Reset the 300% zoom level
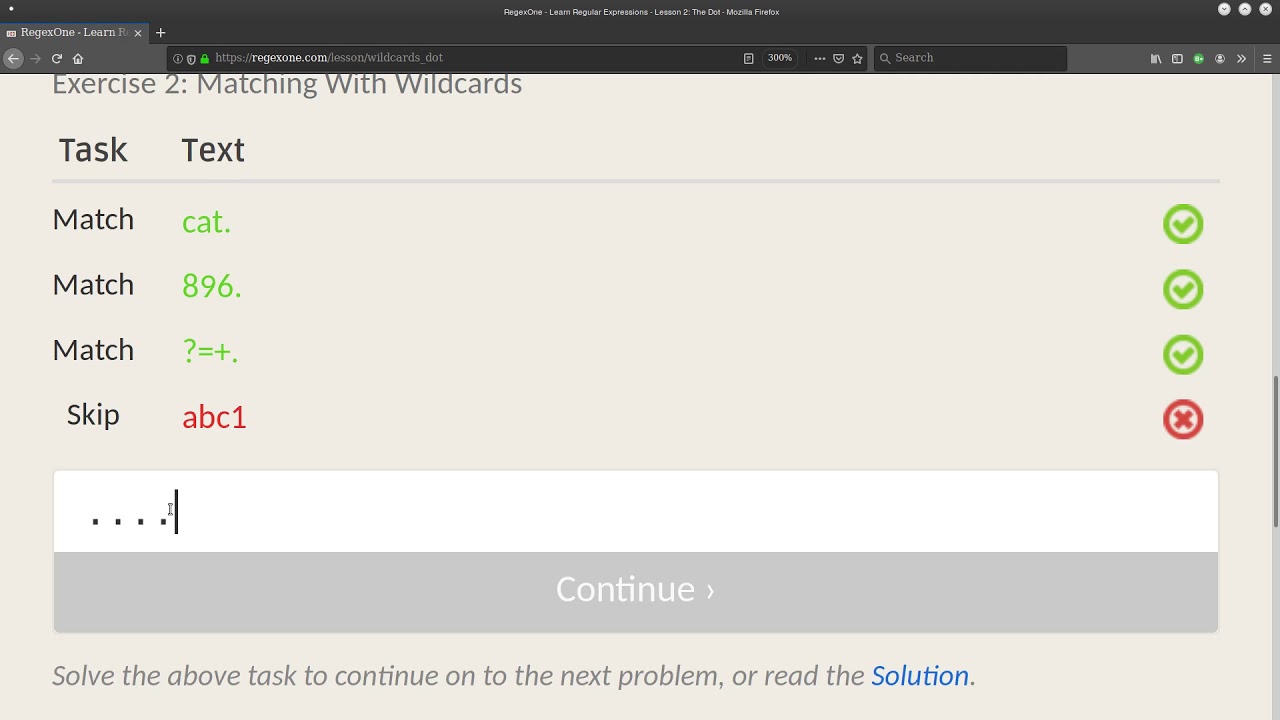The width and height of the screenshot is (1280, 720). [x=780, y=58]
